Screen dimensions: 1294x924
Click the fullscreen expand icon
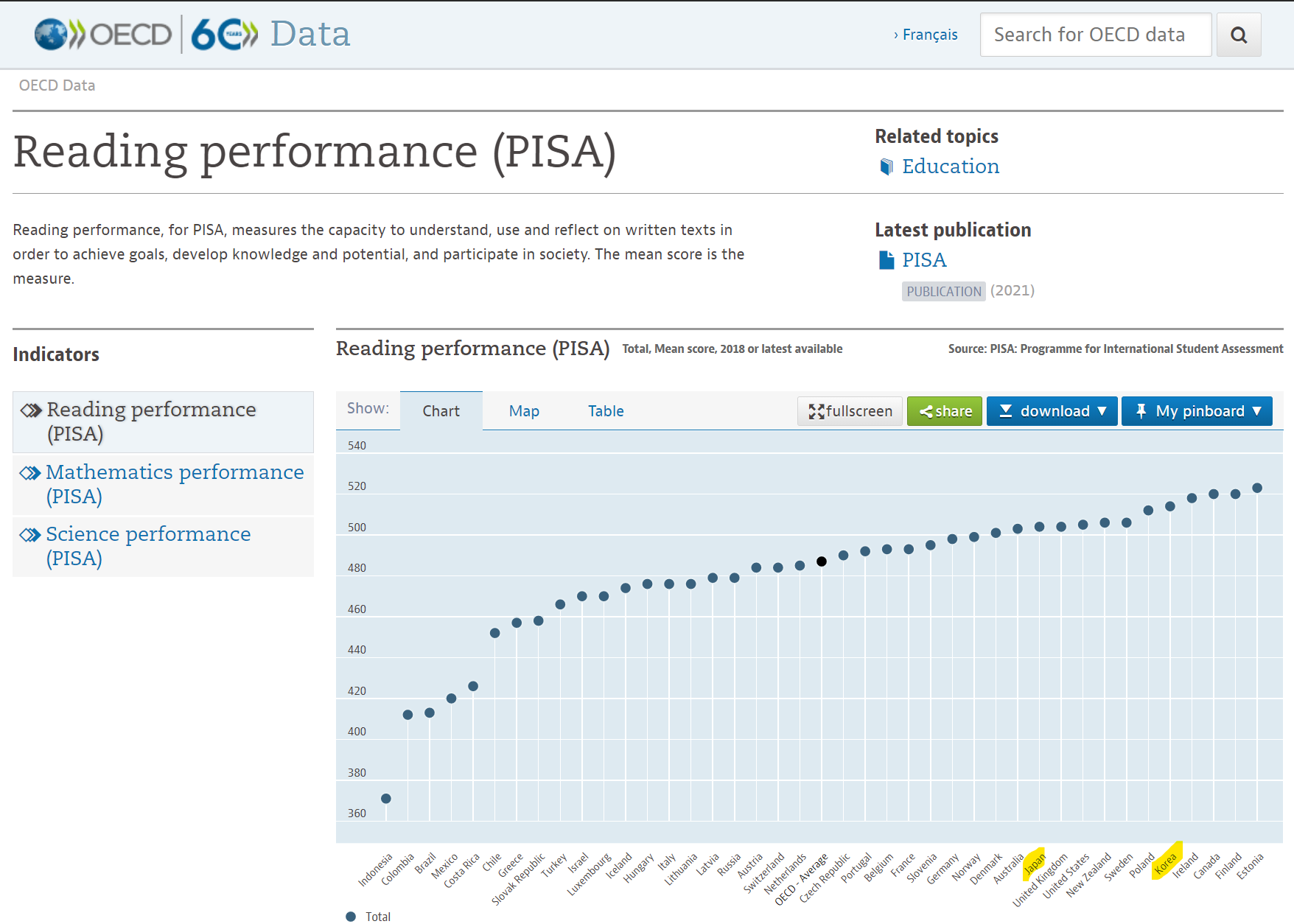point(816,411)
